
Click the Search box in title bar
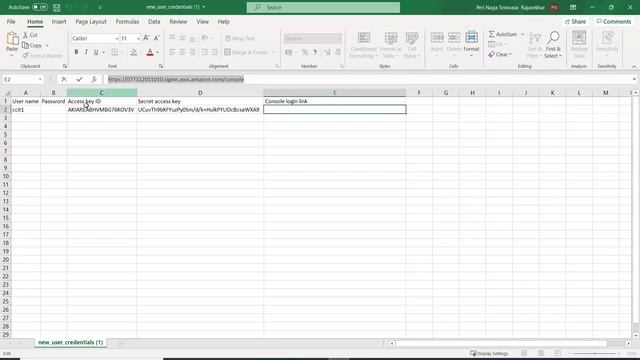pos(323,7)
